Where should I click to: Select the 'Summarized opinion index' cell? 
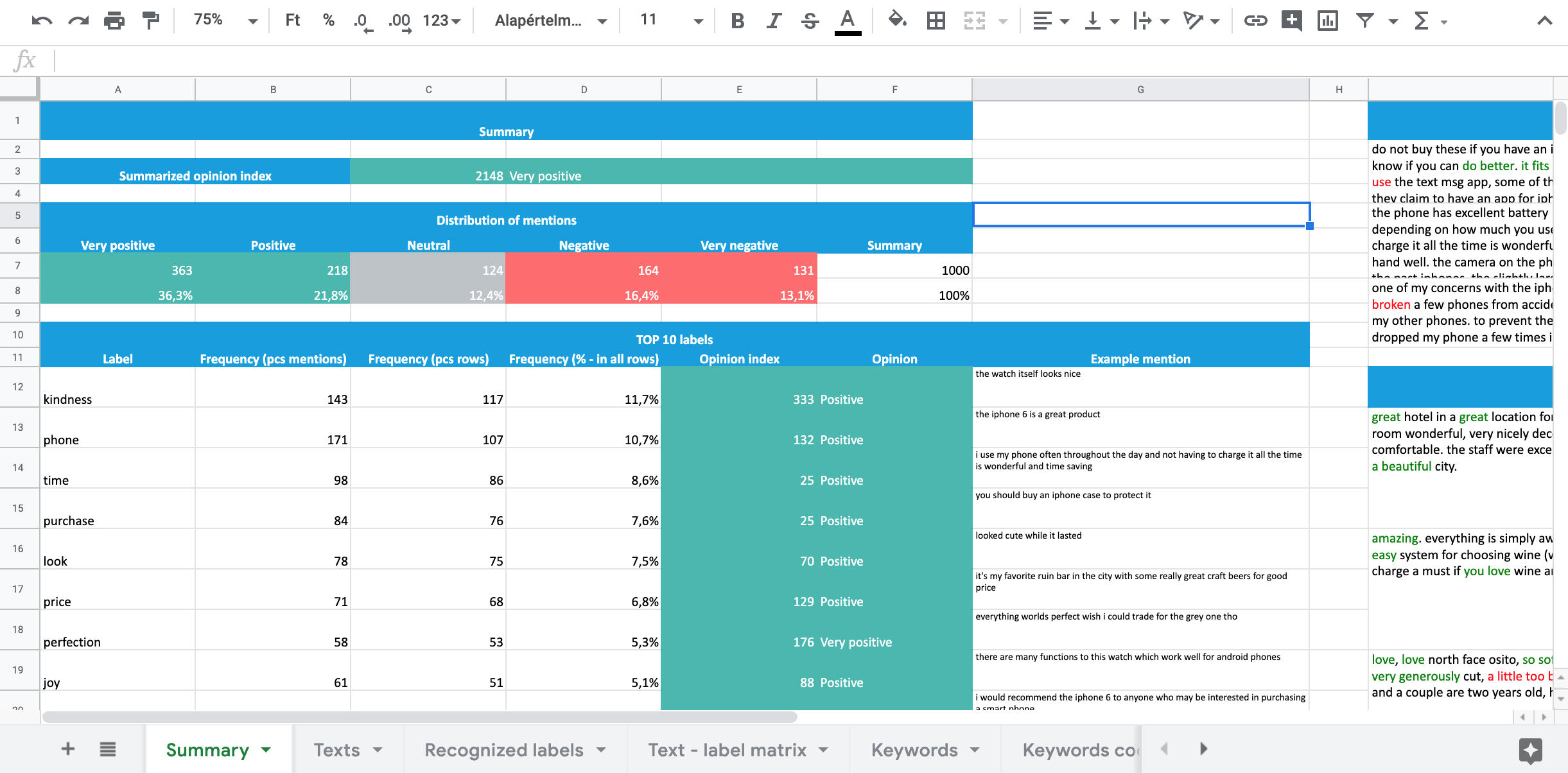pos(195,171)
